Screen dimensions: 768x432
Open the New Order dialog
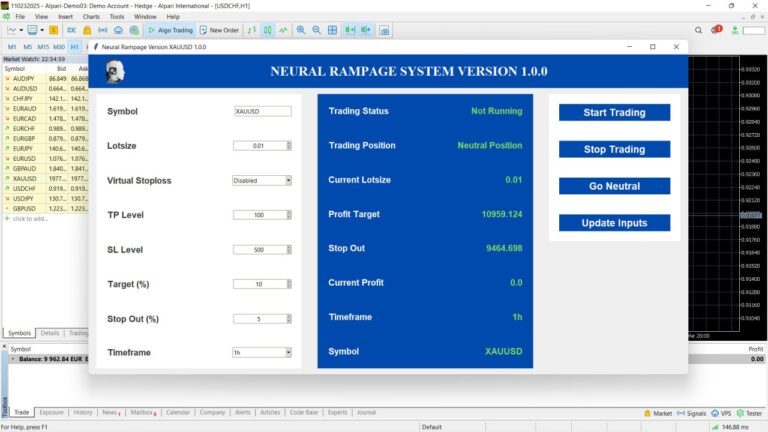point(219,30)
